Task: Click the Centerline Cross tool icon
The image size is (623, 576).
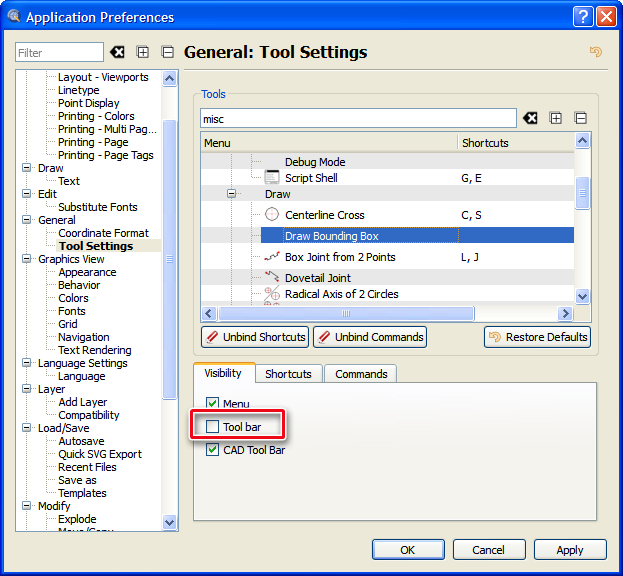Action: pos(272,215)
